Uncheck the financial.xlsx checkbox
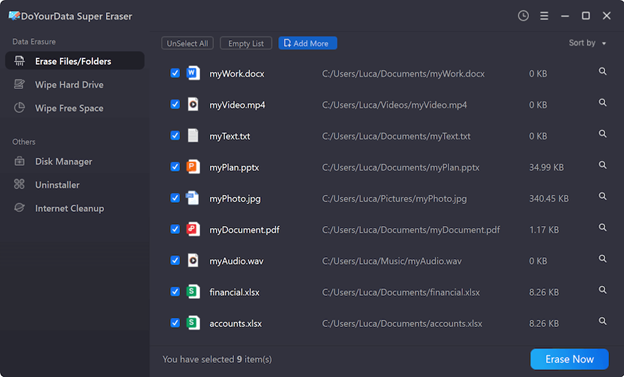 tap(175, 292)
